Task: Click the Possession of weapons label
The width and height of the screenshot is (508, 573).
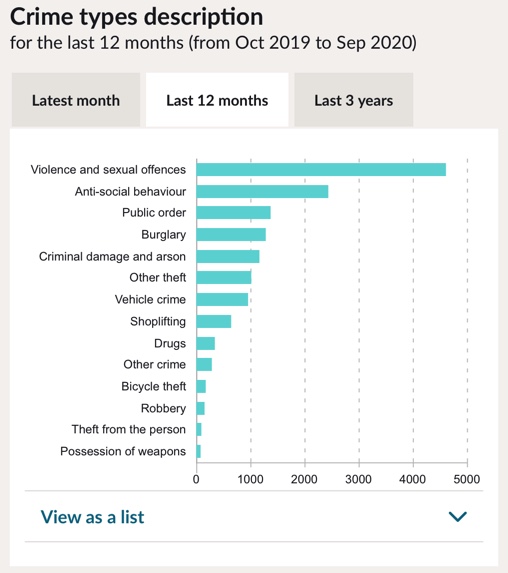Action: coord(123,451)
